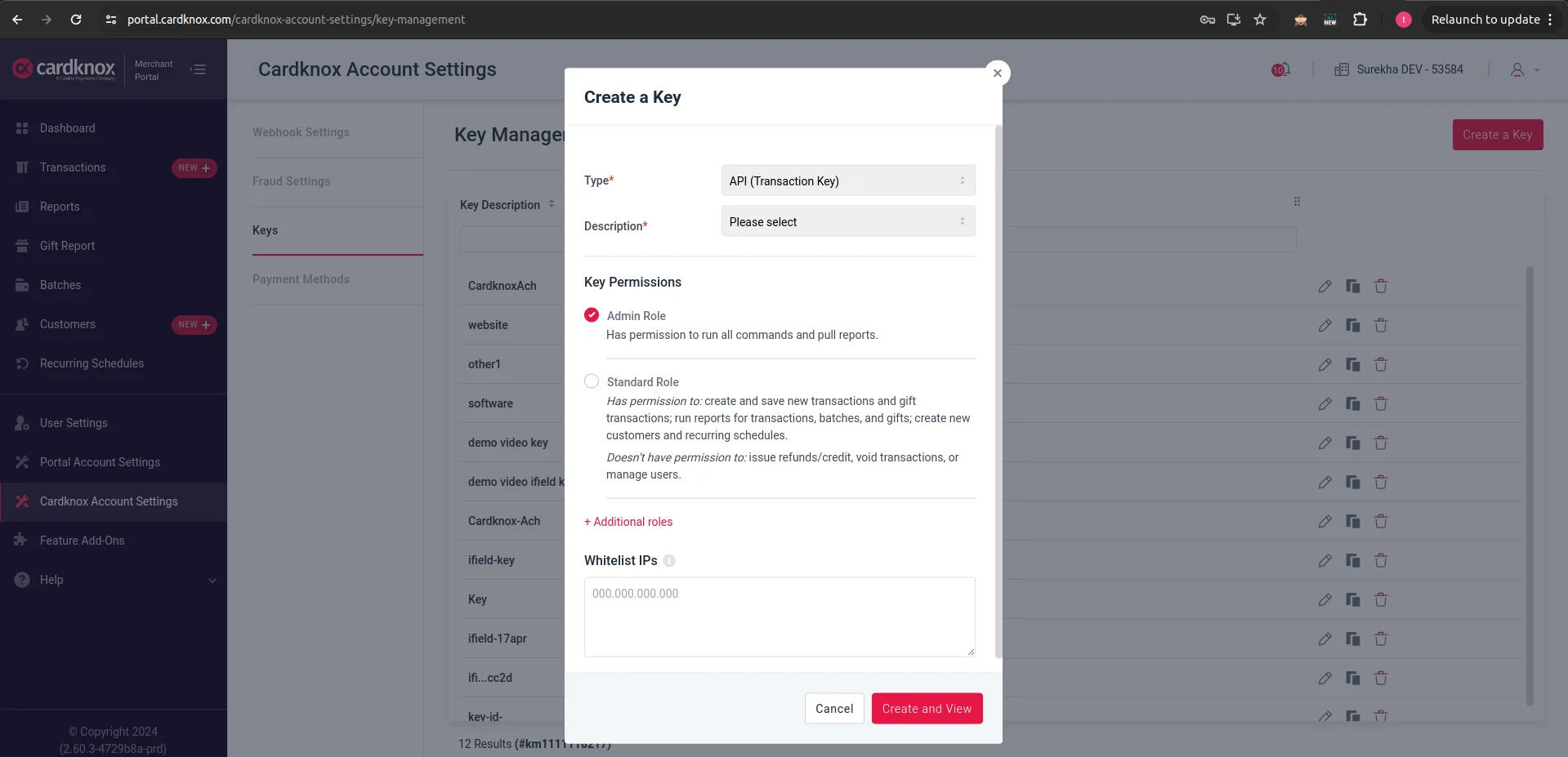The image size is (1568, 757).
Task: Switch to the Fraud Settings tab
Action: 291,181
